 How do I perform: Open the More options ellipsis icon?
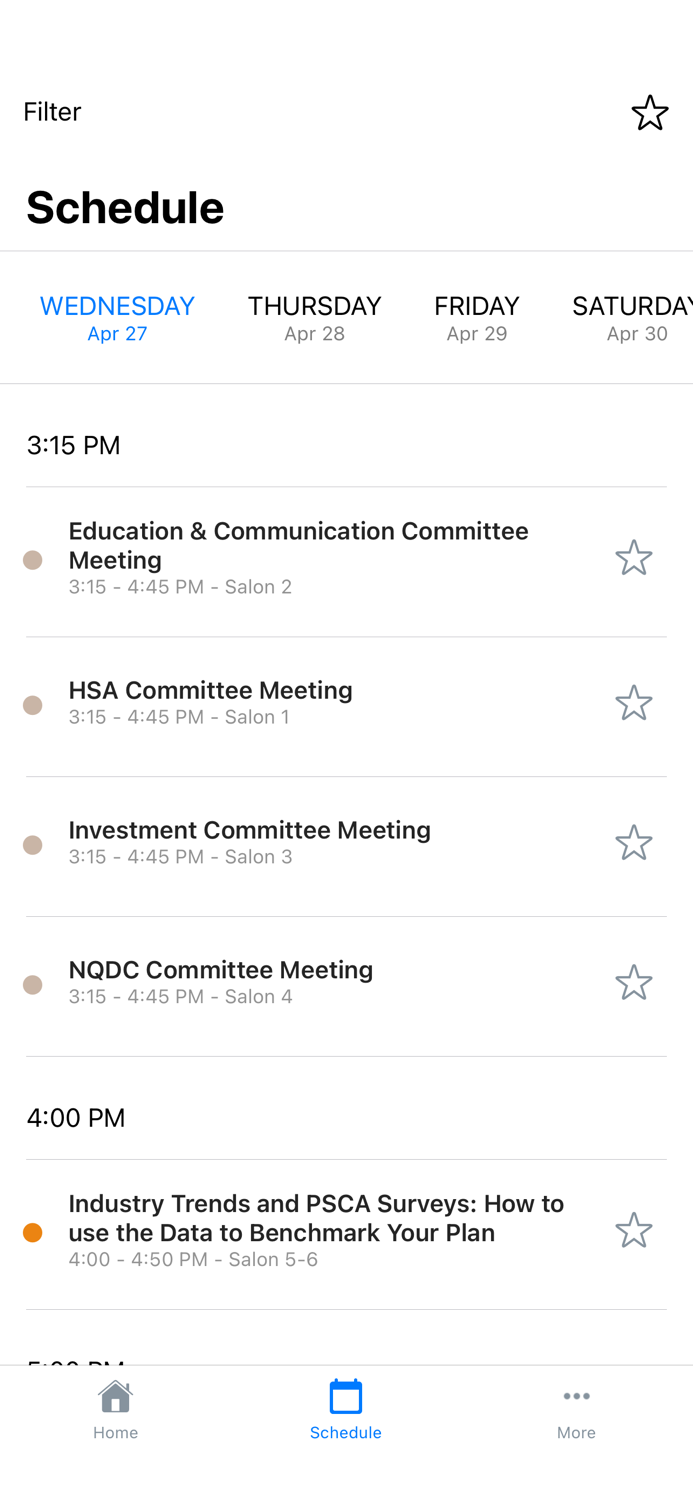[x=577, y=1398]
